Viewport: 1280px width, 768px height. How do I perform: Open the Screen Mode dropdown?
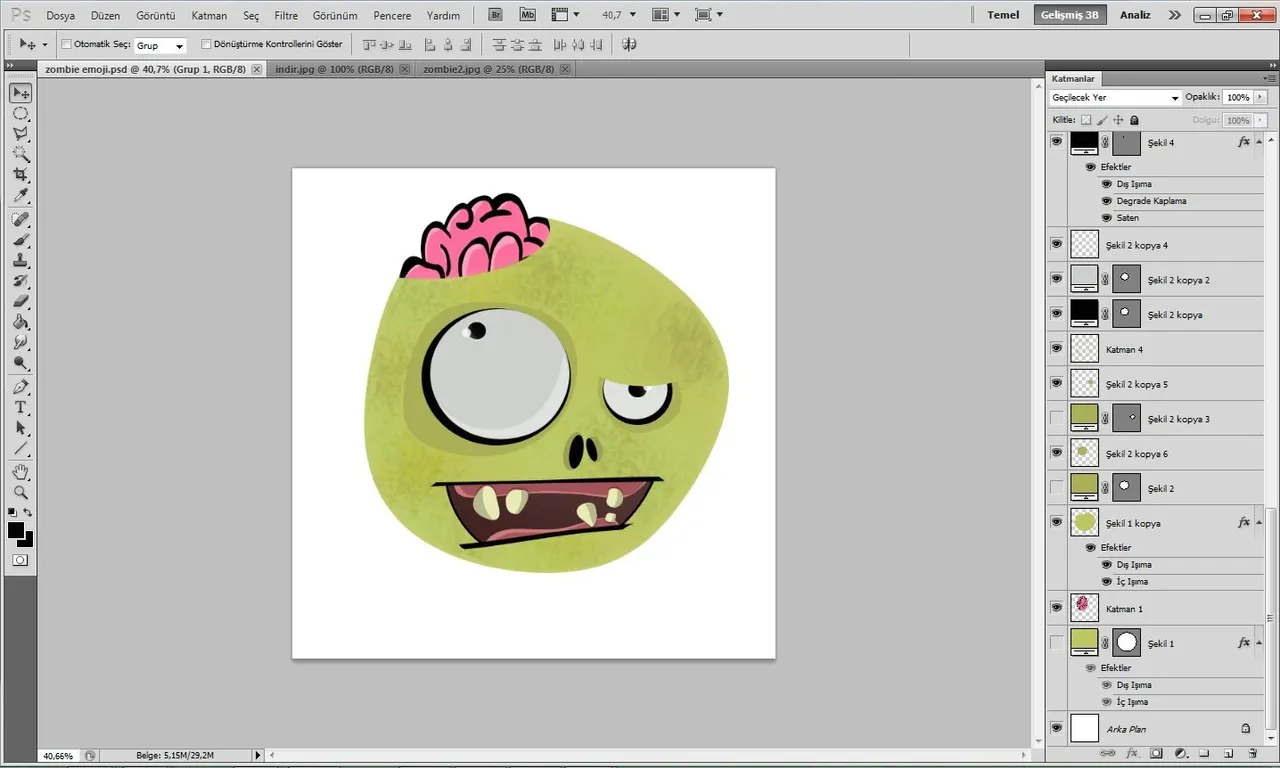pyautogui.click(x=709, y=15)
